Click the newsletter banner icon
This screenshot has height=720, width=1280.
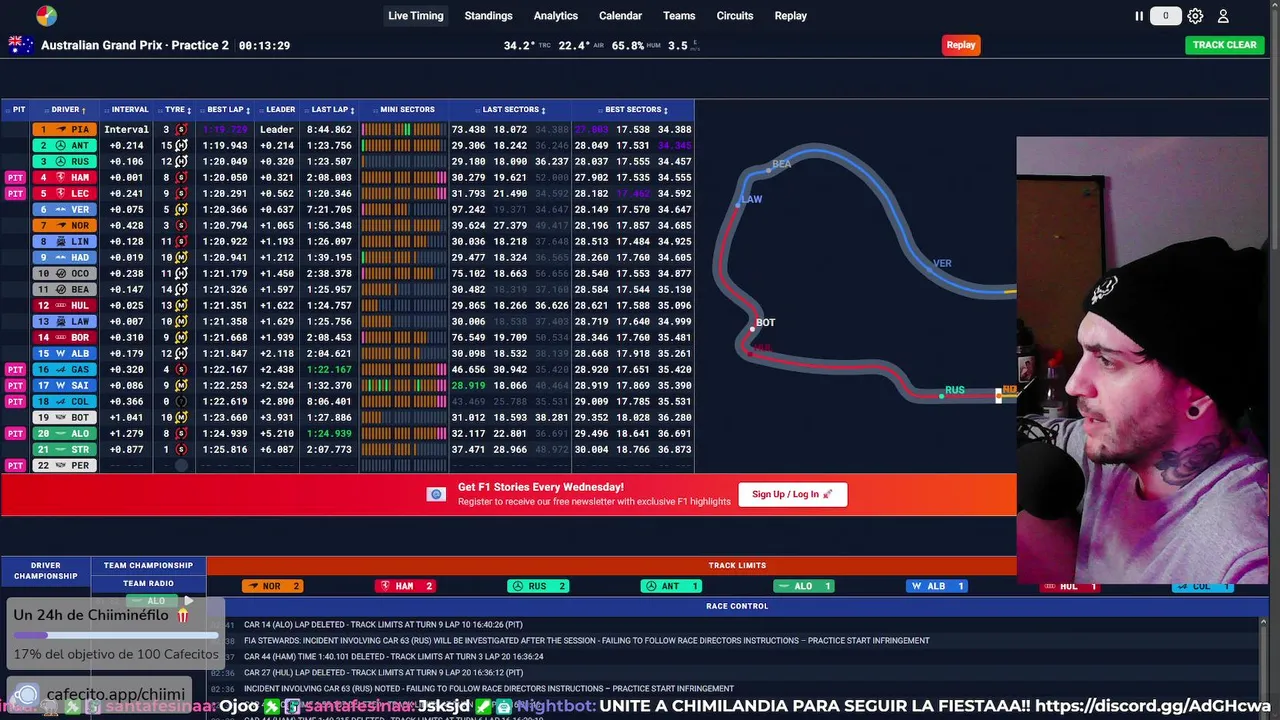tap(435, 494)
